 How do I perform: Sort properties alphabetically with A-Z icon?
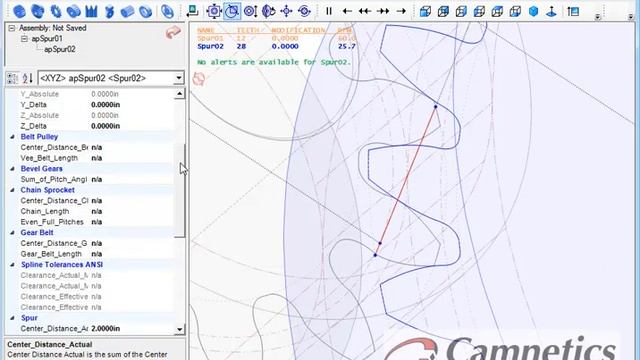coord(27,78)
